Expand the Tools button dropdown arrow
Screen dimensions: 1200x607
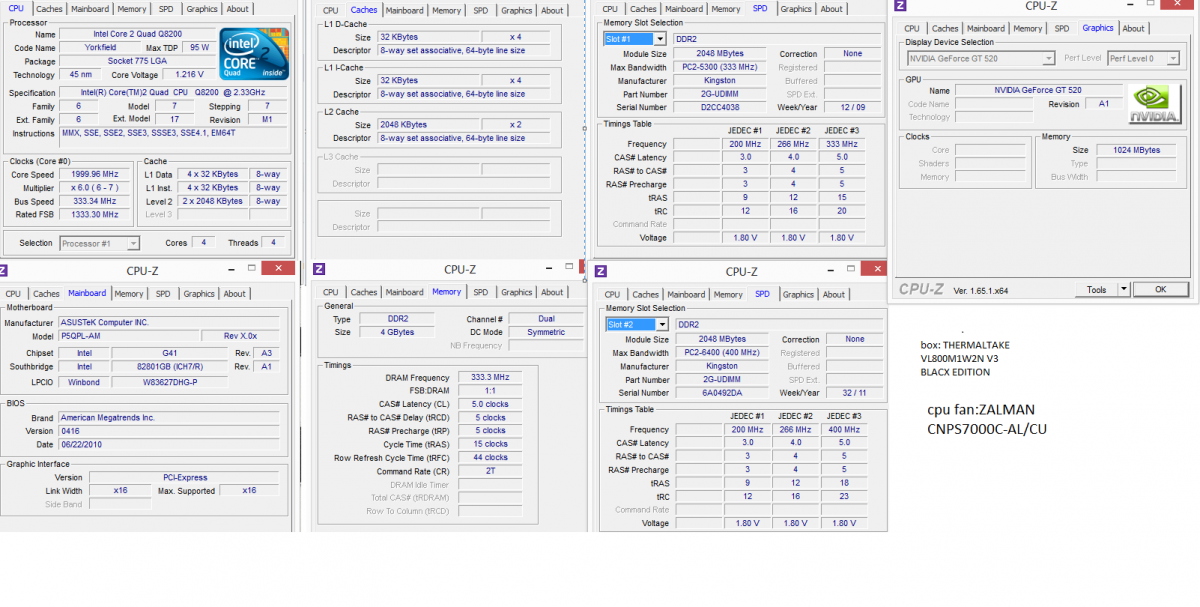pos(1124,289)
